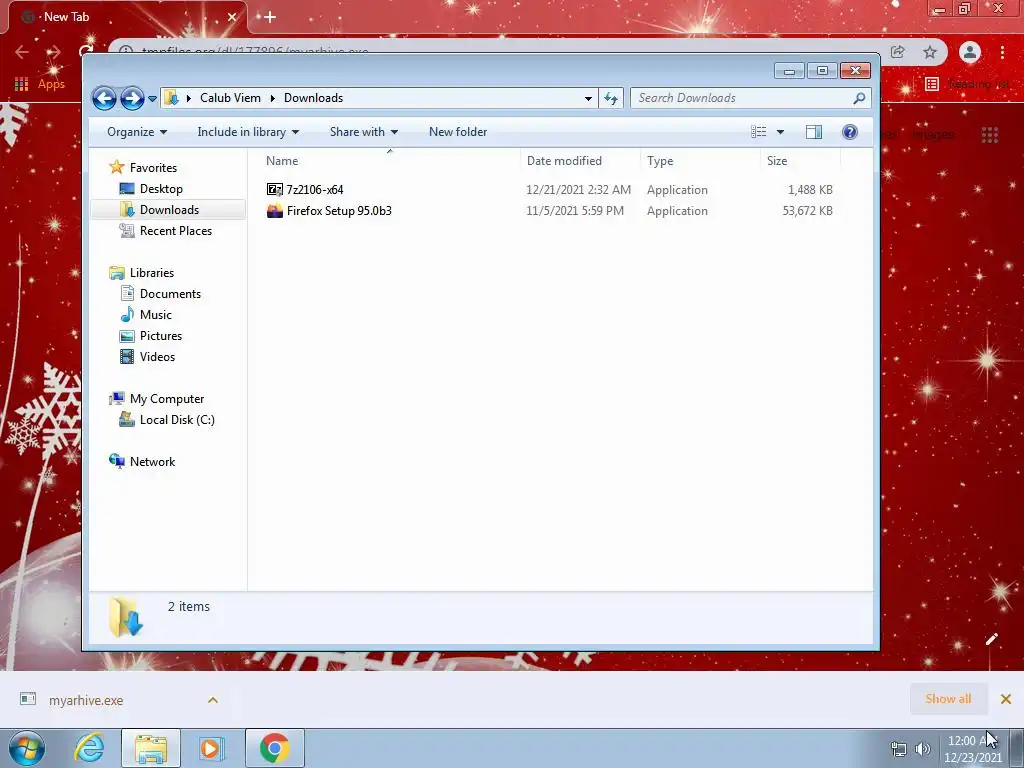Close the New Tab tab in Chrome
This screenshot has width=1024, height=768.
click(232, 17)
